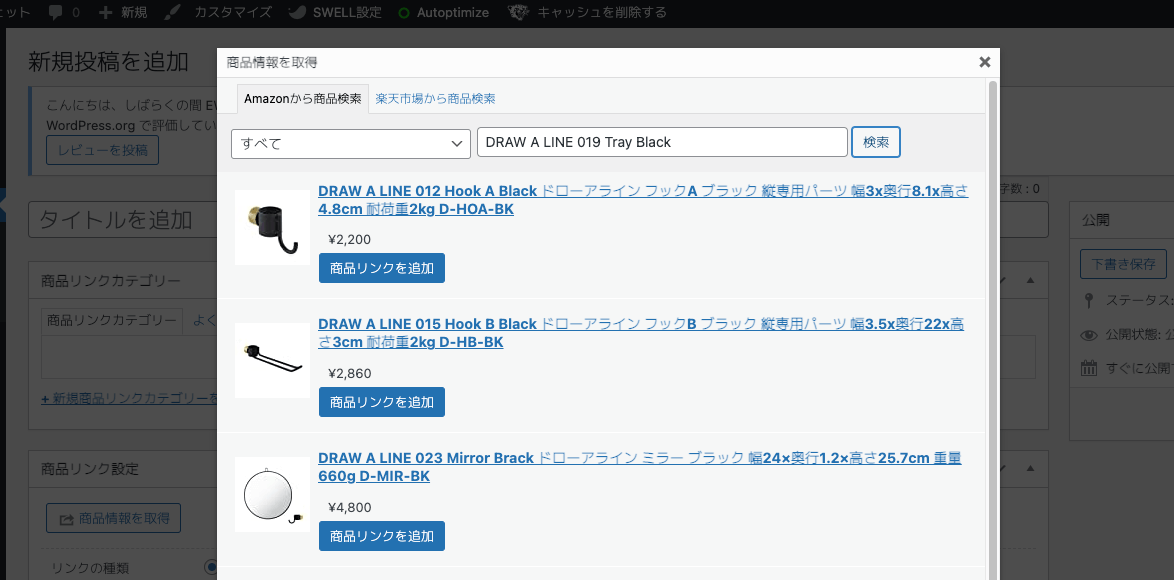Click the green Autoptimize circle icon

click(x=404, y=13)
